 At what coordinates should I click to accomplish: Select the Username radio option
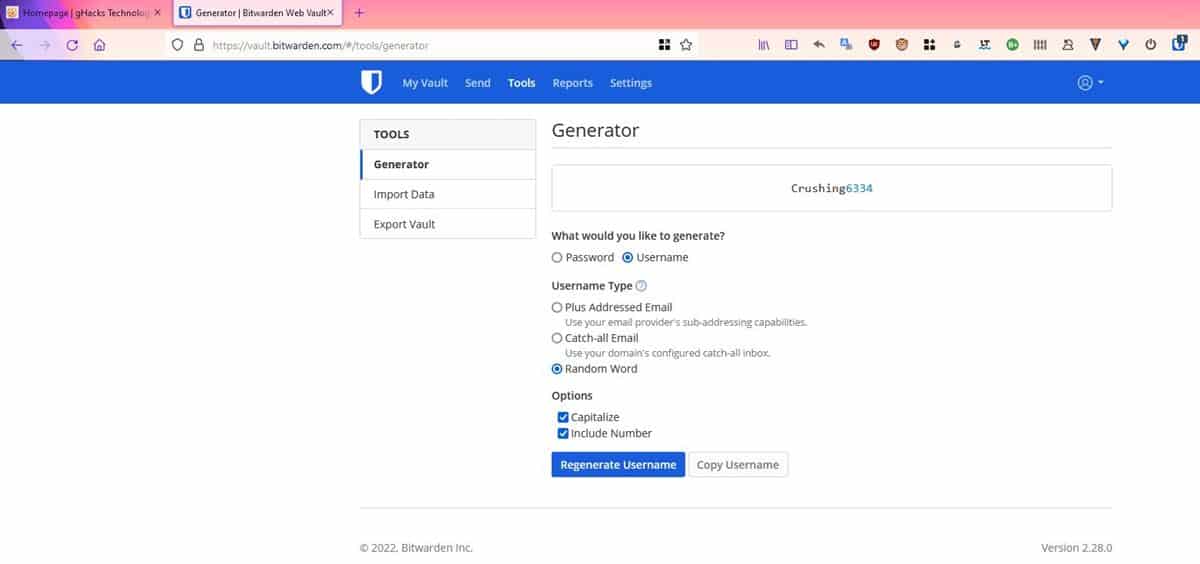[x=628, y=257]
